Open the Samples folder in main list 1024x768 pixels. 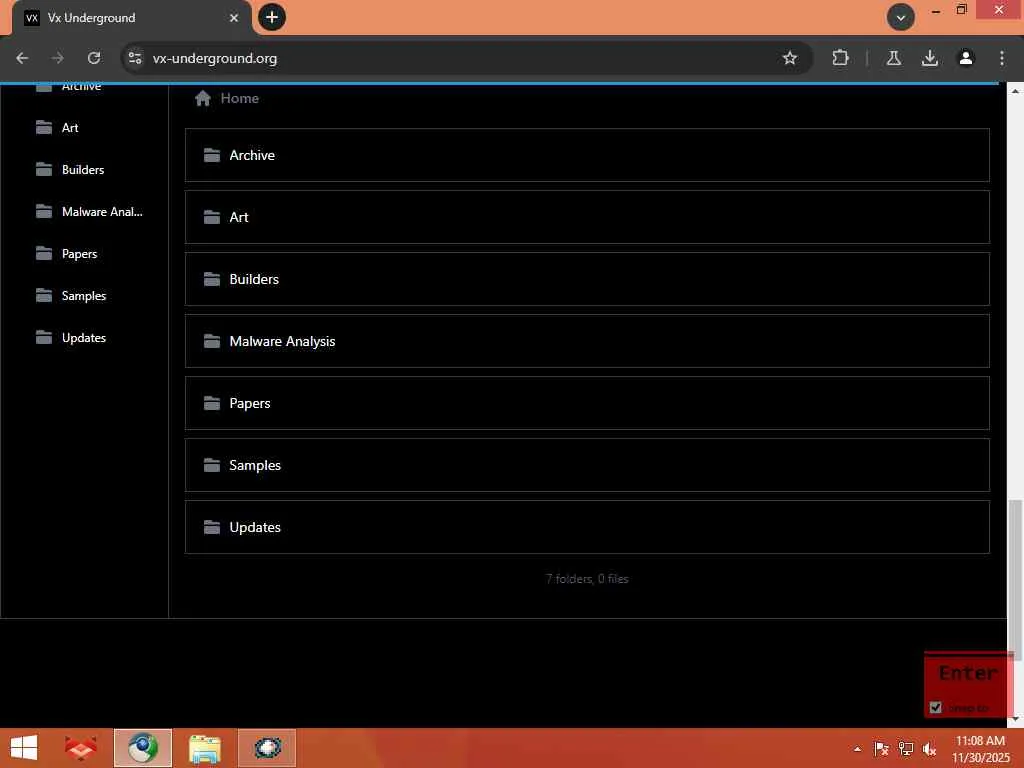[x=587, y=466]
